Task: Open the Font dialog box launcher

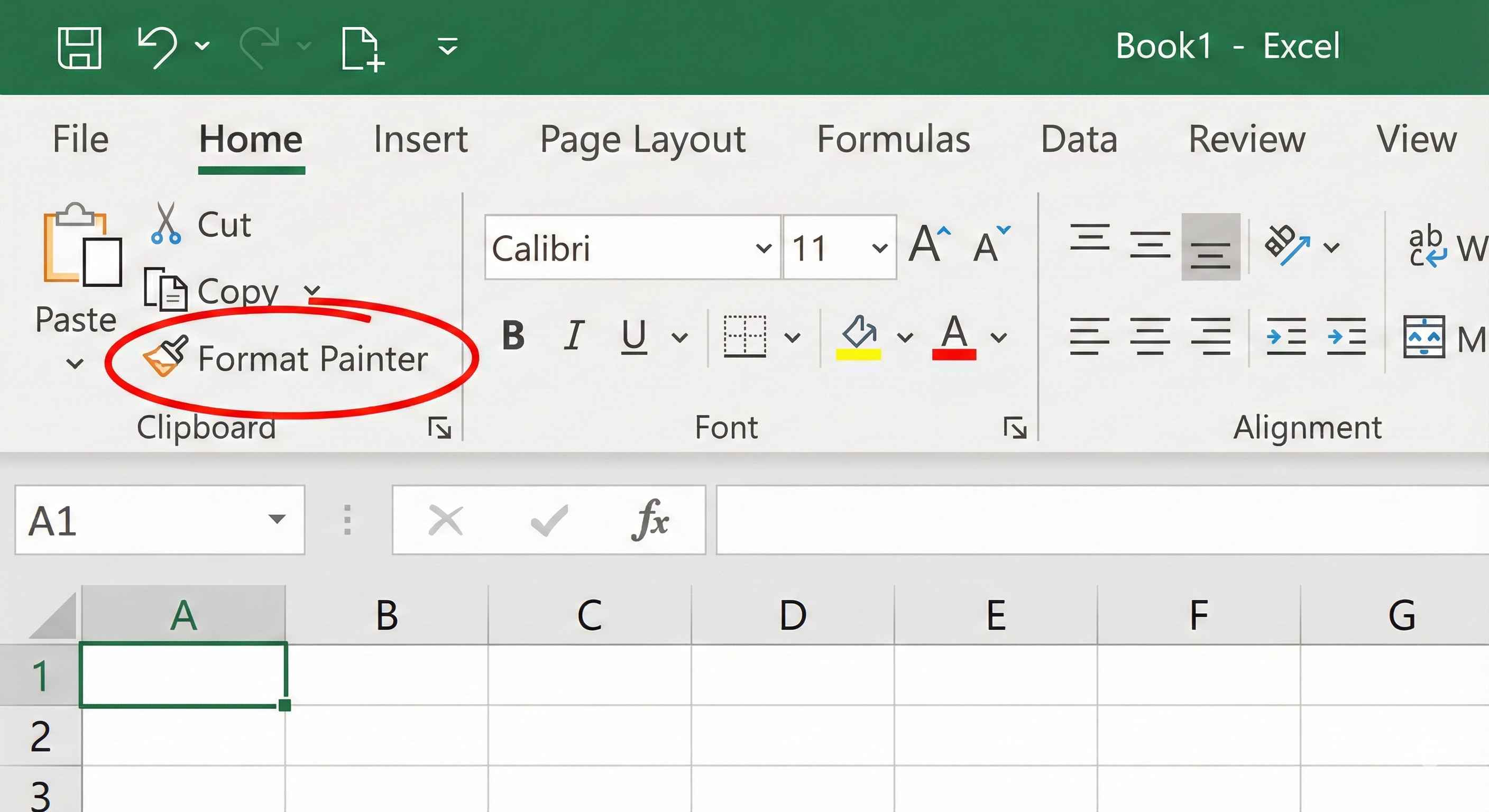Action: point(1015,428)
